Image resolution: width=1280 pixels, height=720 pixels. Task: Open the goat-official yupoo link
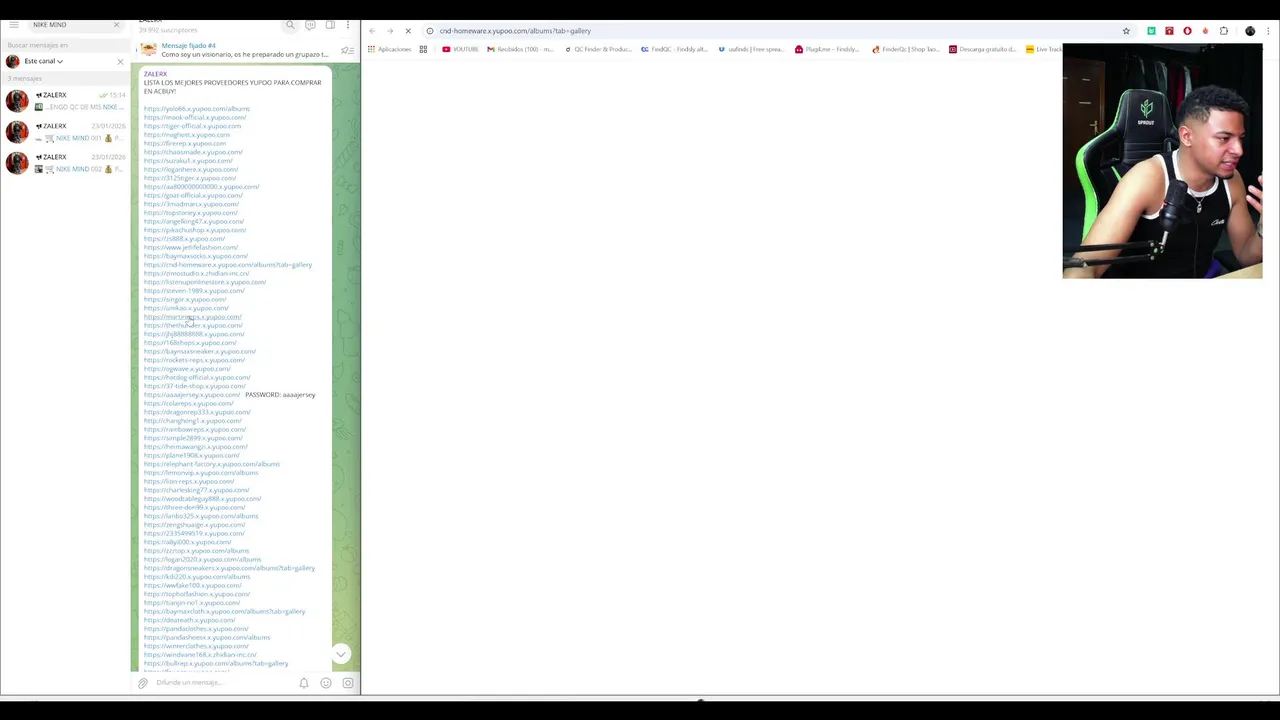pos(193,195)
